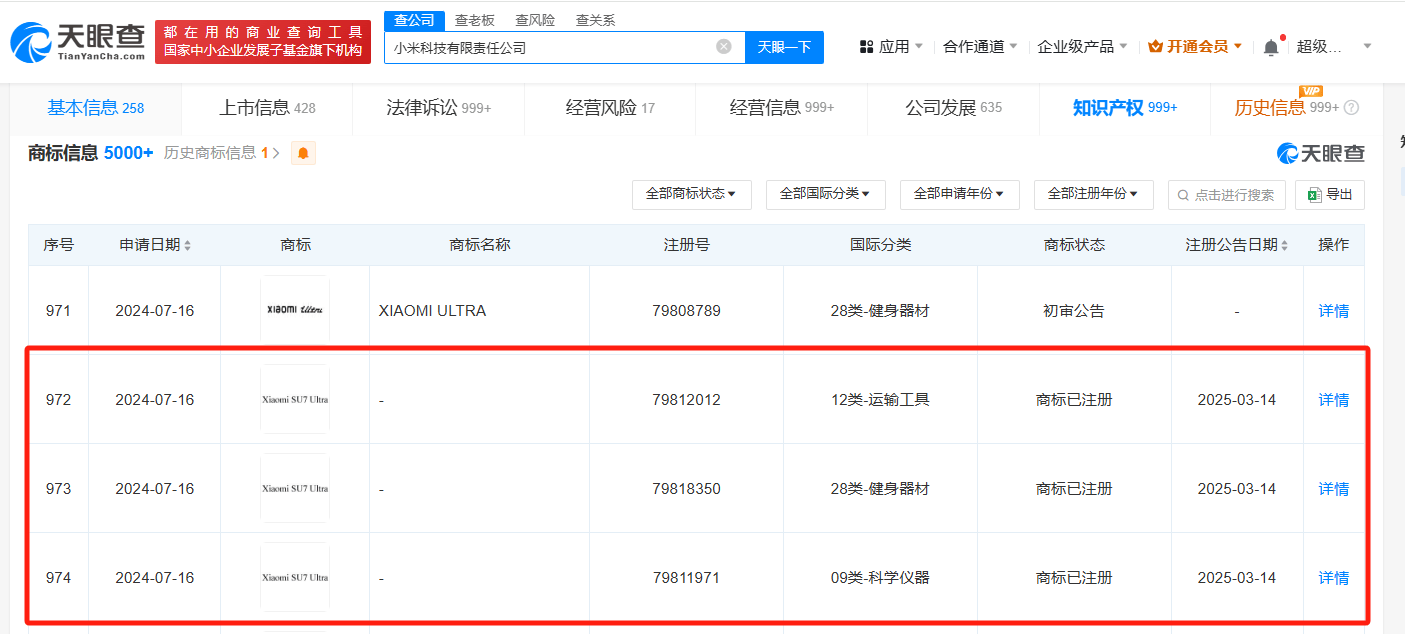Expand the 全部注册年份 filter

point(1093,194)
